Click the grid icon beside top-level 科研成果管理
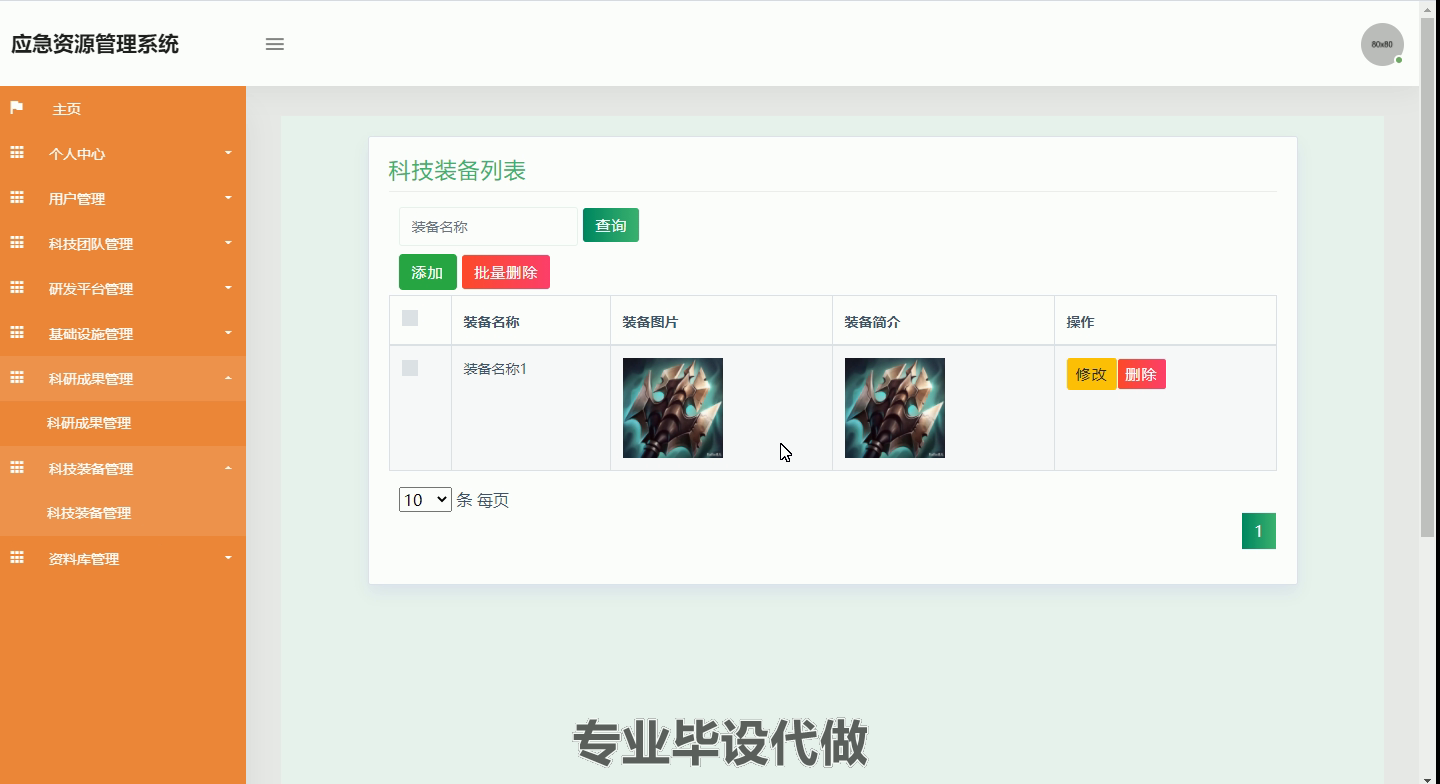The width and height of the screenshot is (1440, 784). pyautogui.click(x=17, y=378)
